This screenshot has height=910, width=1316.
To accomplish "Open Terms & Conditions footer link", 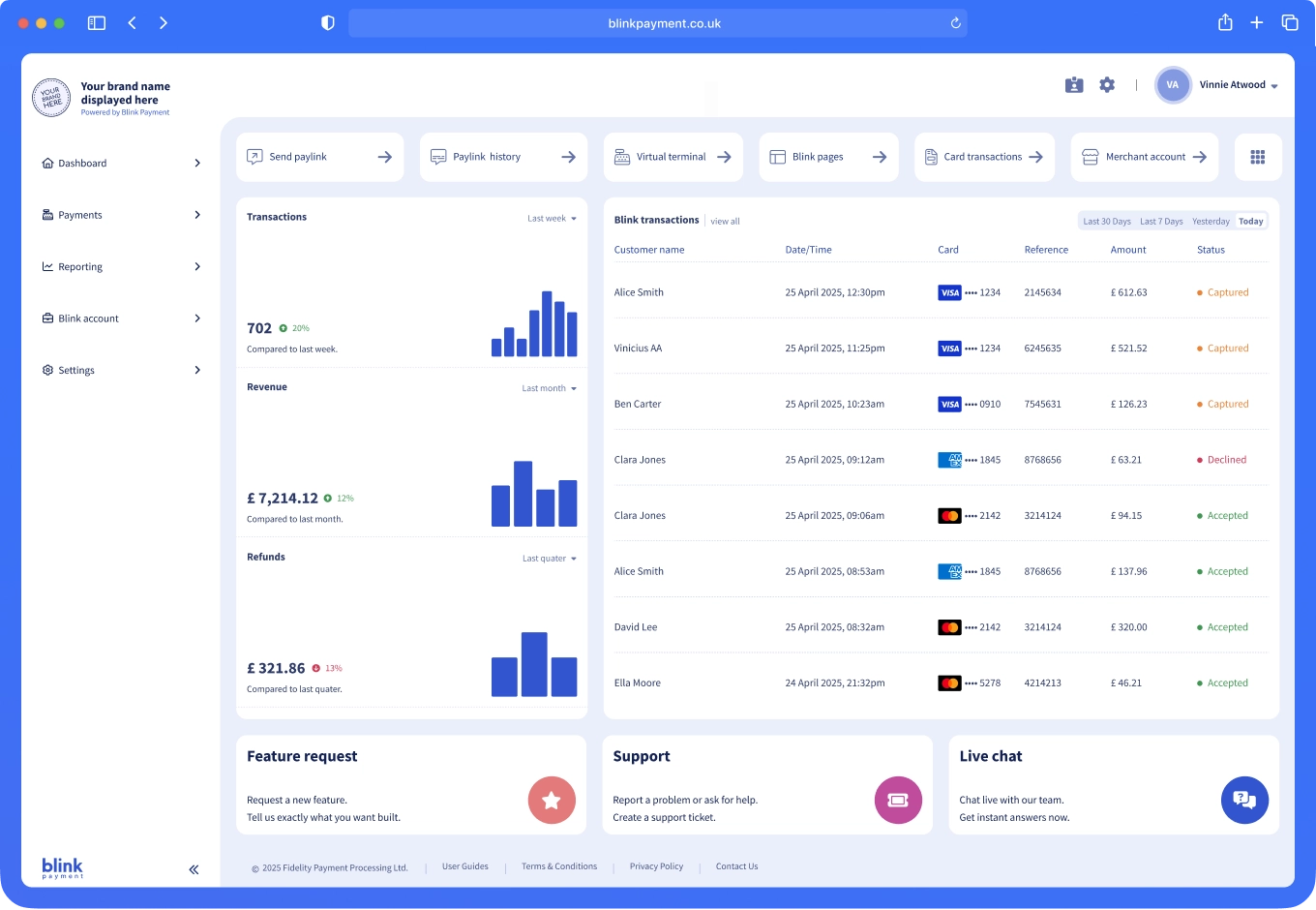I will coord(559,867).
